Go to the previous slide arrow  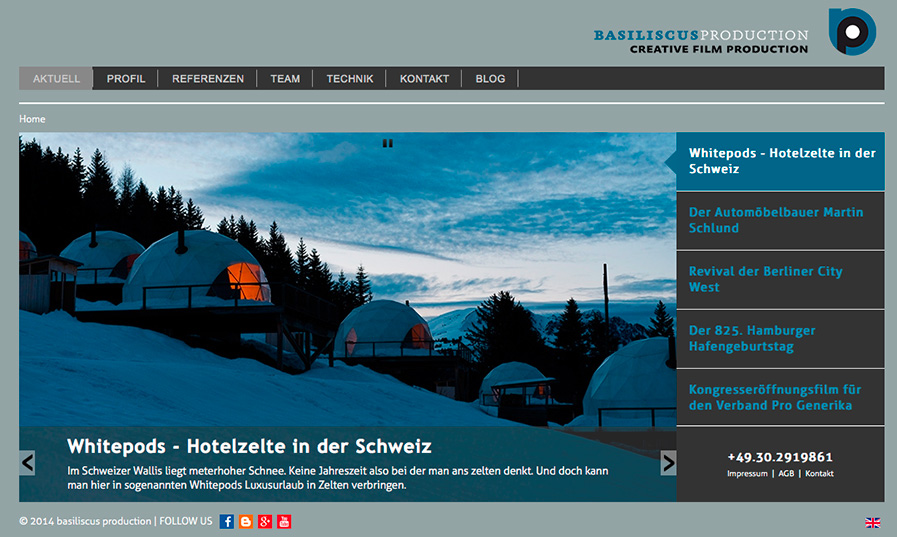click(x=28, y=463)
